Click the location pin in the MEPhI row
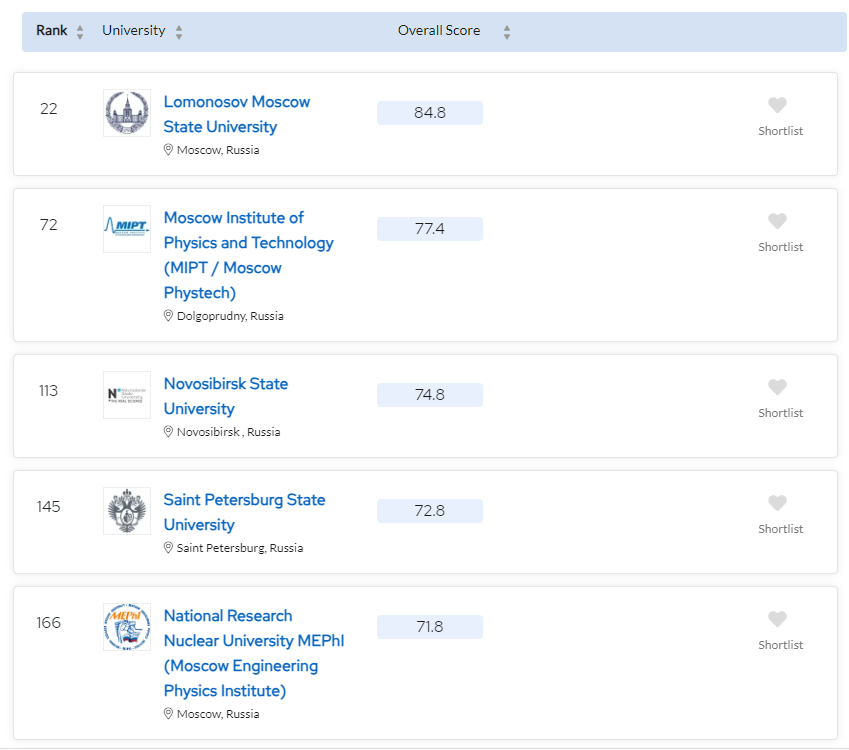849x750 pixels. pos(168,714)
